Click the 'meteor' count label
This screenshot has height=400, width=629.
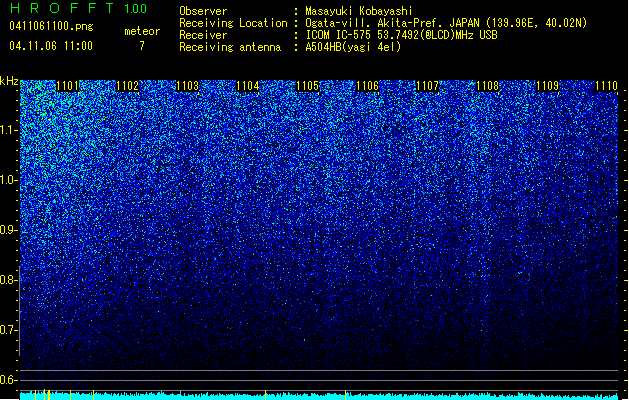pyautogui.click(x=142, y=31)
